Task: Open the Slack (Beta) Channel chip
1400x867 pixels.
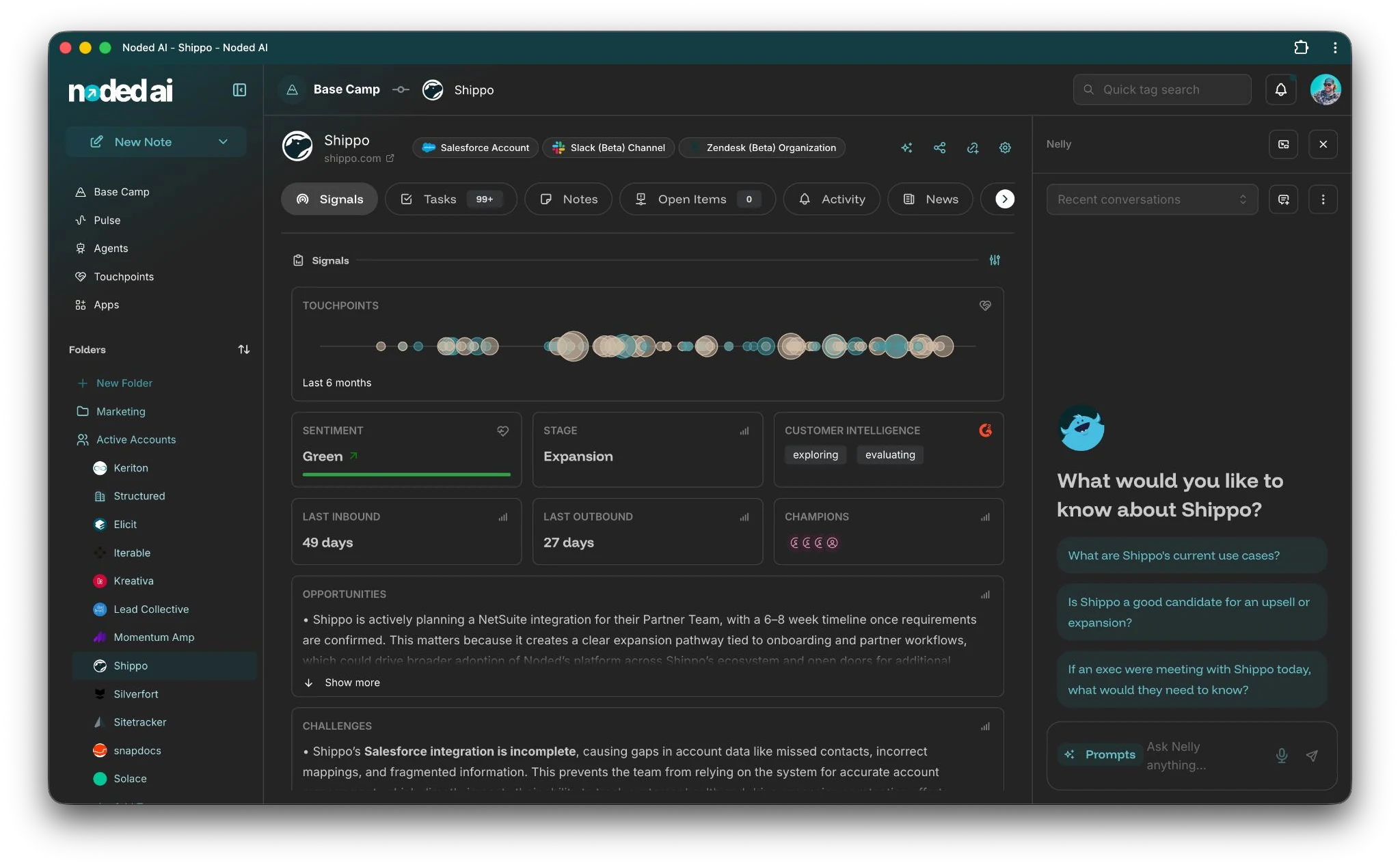Action: pyautogui.click(x=609, y=148)
